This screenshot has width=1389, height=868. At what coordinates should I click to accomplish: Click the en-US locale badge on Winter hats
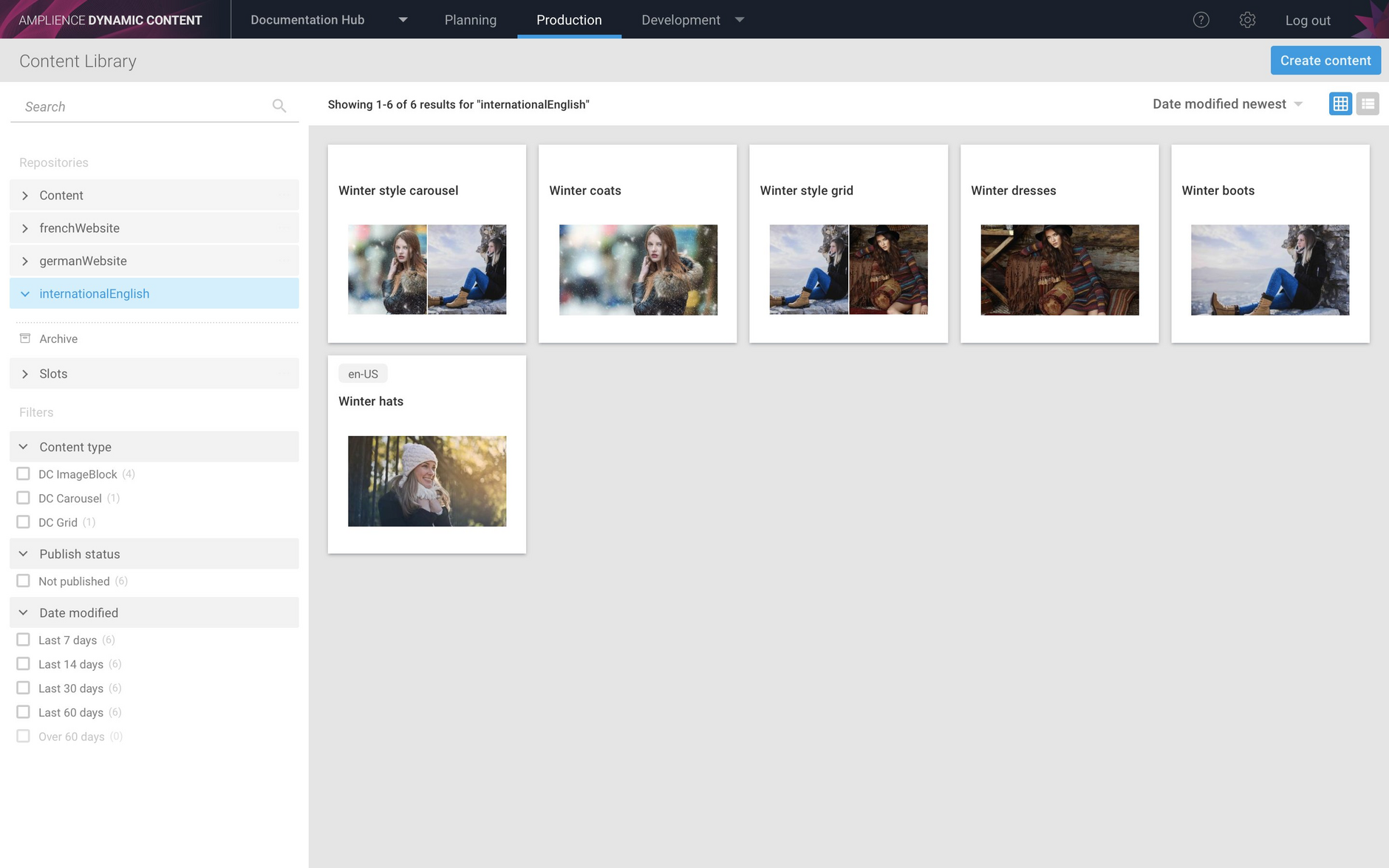(362, 373)
